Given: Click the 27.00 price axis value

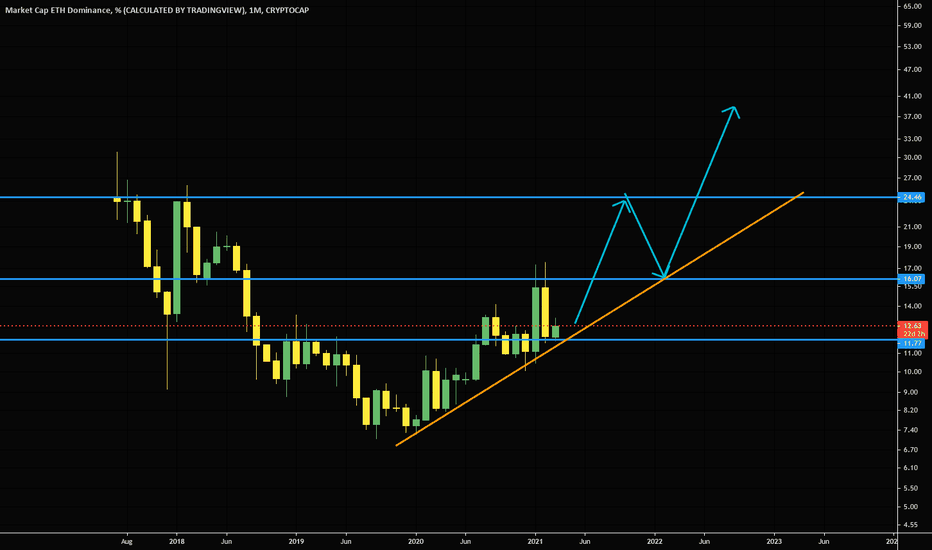Looking at the screenshot, I should [x=912, y=178].
